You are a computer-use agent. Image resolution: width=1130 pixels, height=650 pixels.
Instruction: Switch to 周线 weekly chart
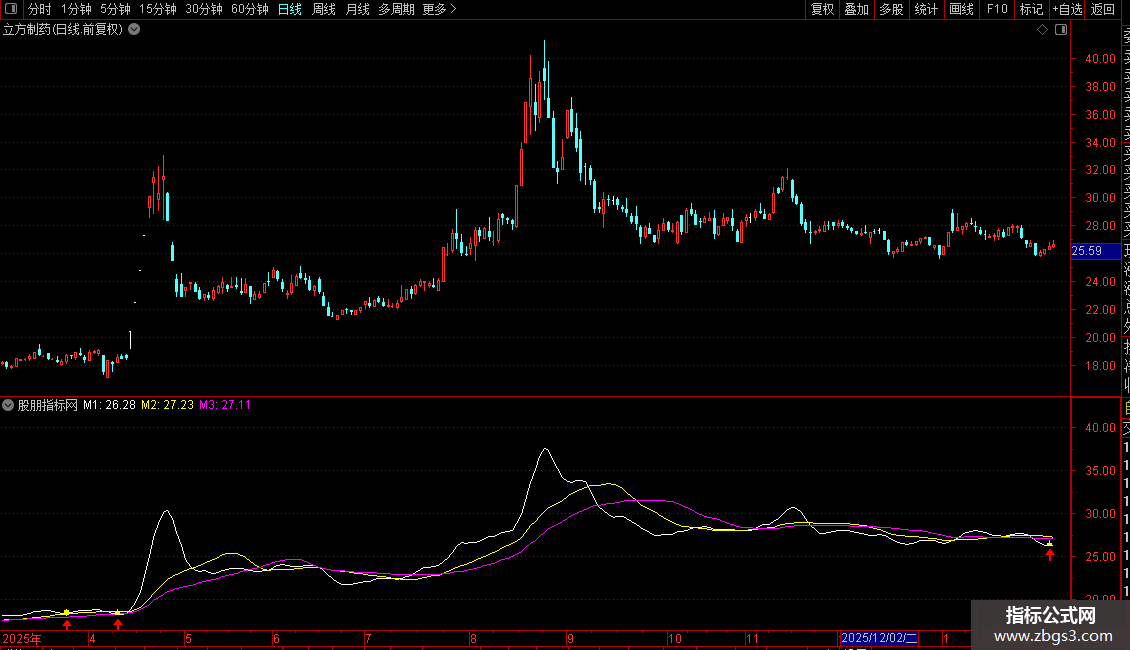(324, 9)
